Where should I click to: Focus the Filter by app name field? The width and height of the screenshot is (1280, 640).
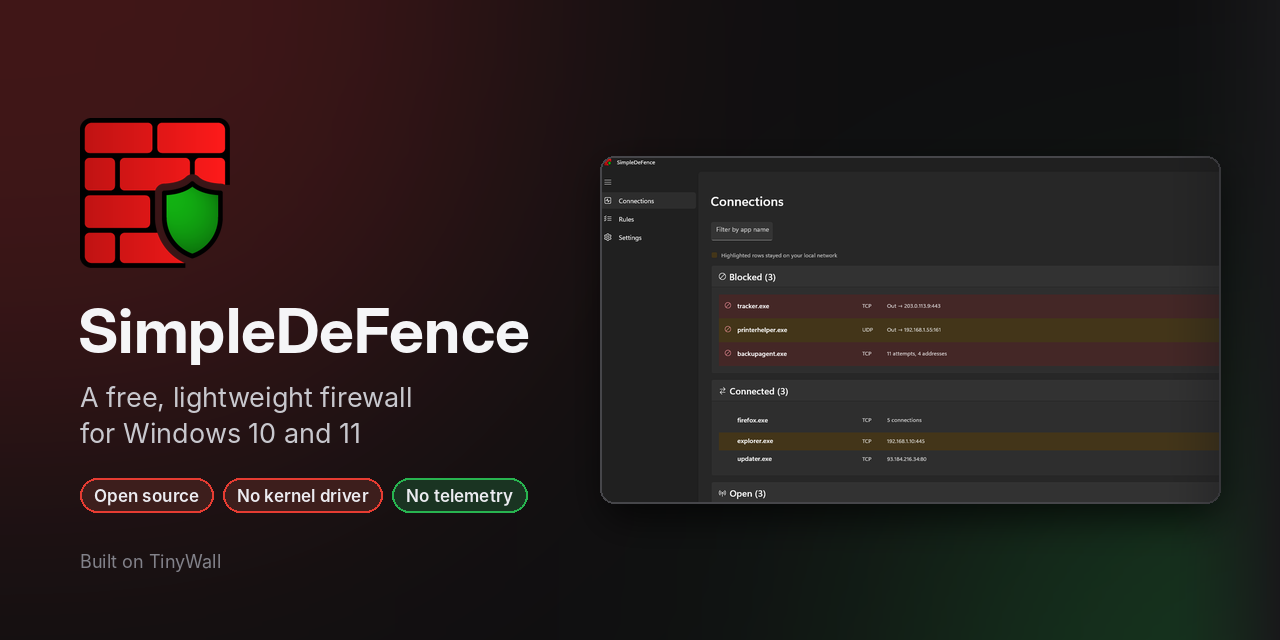[x=742, y=230]
